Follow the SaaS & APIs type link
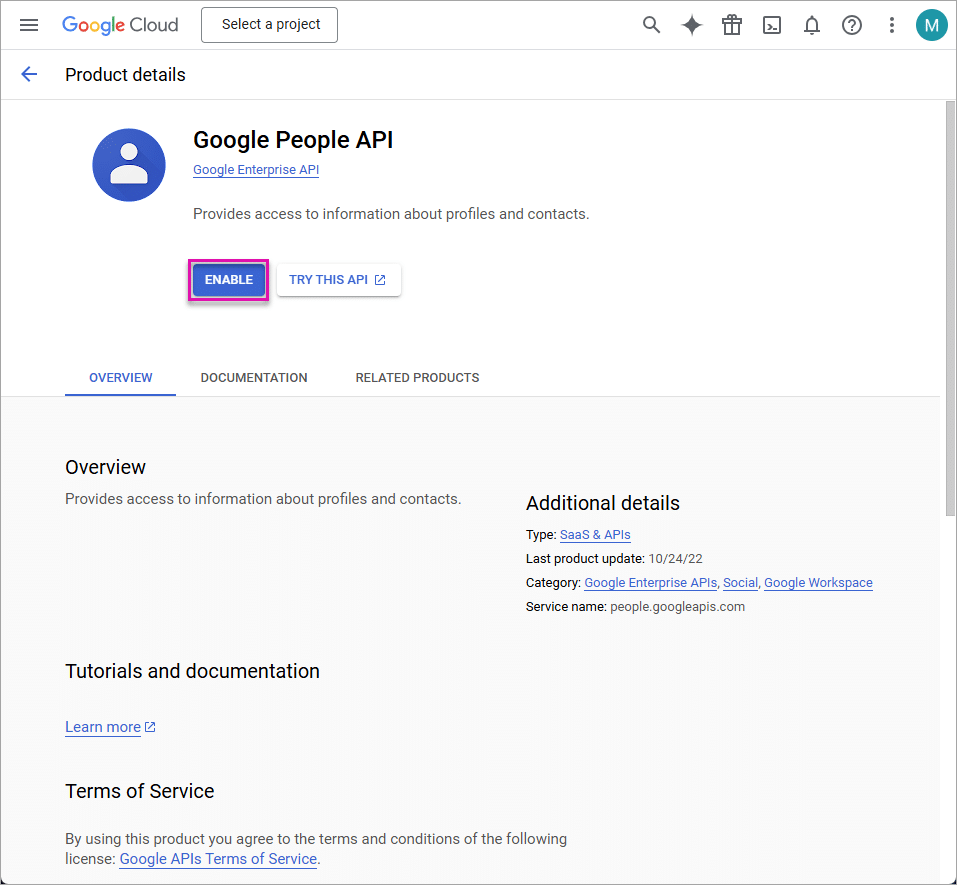The width and height of the screenshot is (957, 885). coord(595,535)
